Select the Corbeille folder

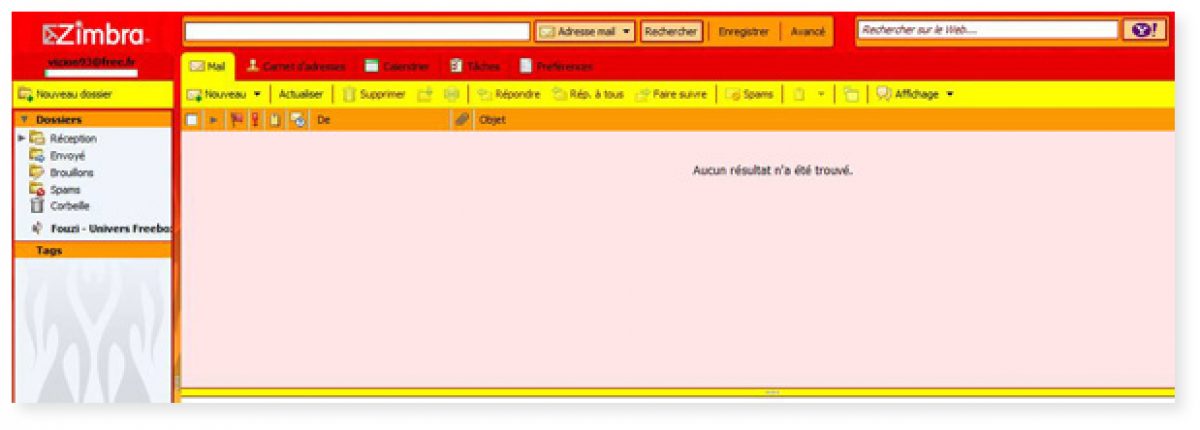pyautogui.click(x=70, y=205)
